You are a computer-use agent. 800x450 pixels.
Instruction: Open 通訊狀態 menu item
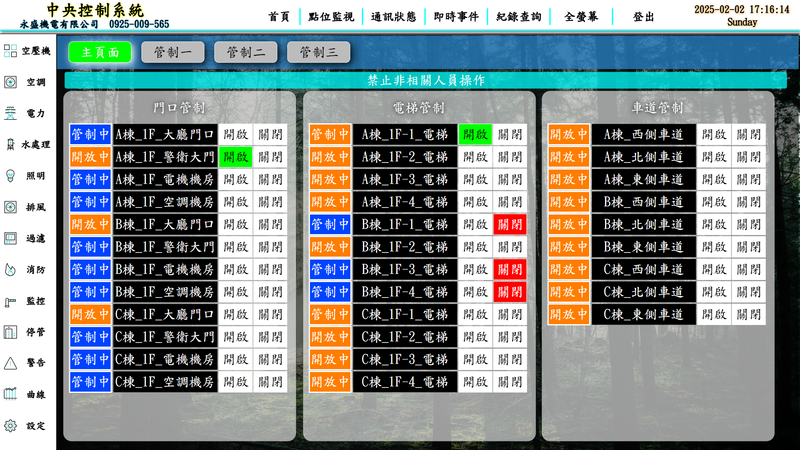pos(393,17)
